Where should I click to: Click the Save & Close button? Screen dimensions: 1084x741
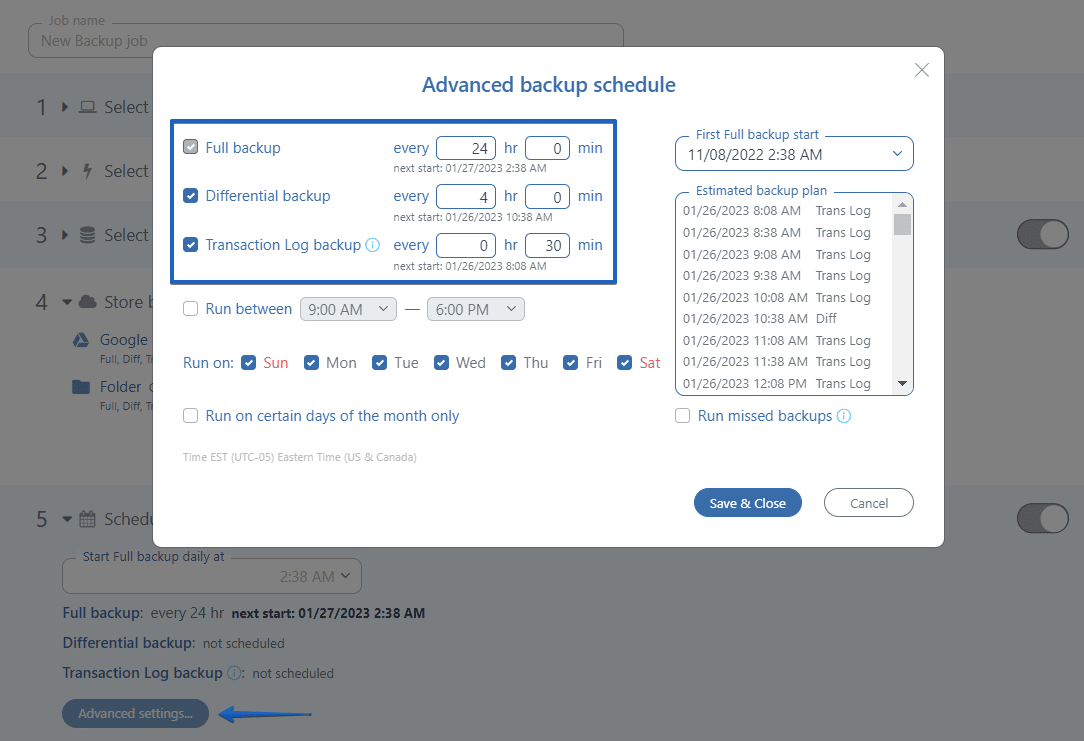747,502
